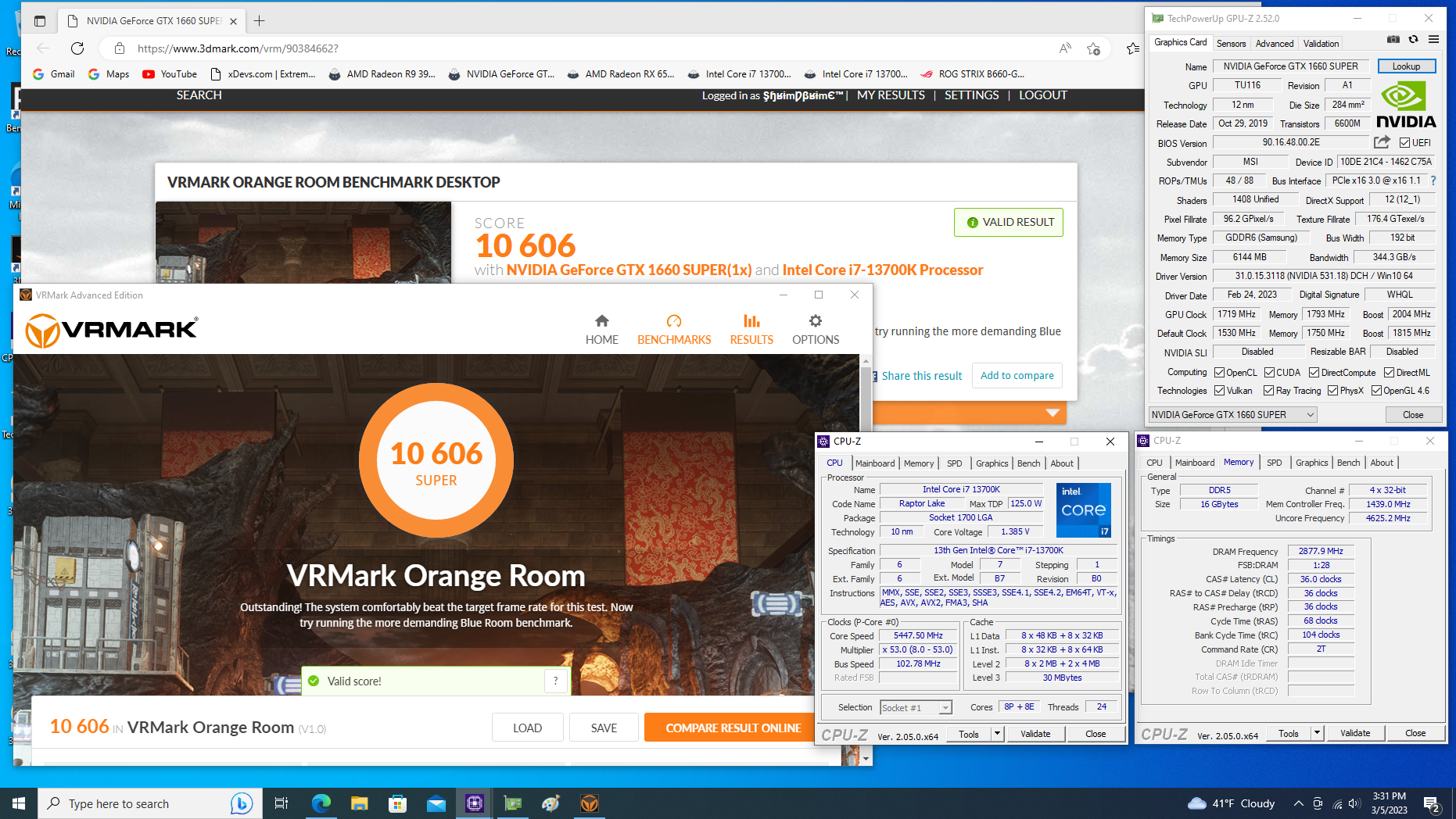Screen dimensions: 1456x819
Task: Click the Lookup button in GPU-Z
Action: (x=1406, y=66)
